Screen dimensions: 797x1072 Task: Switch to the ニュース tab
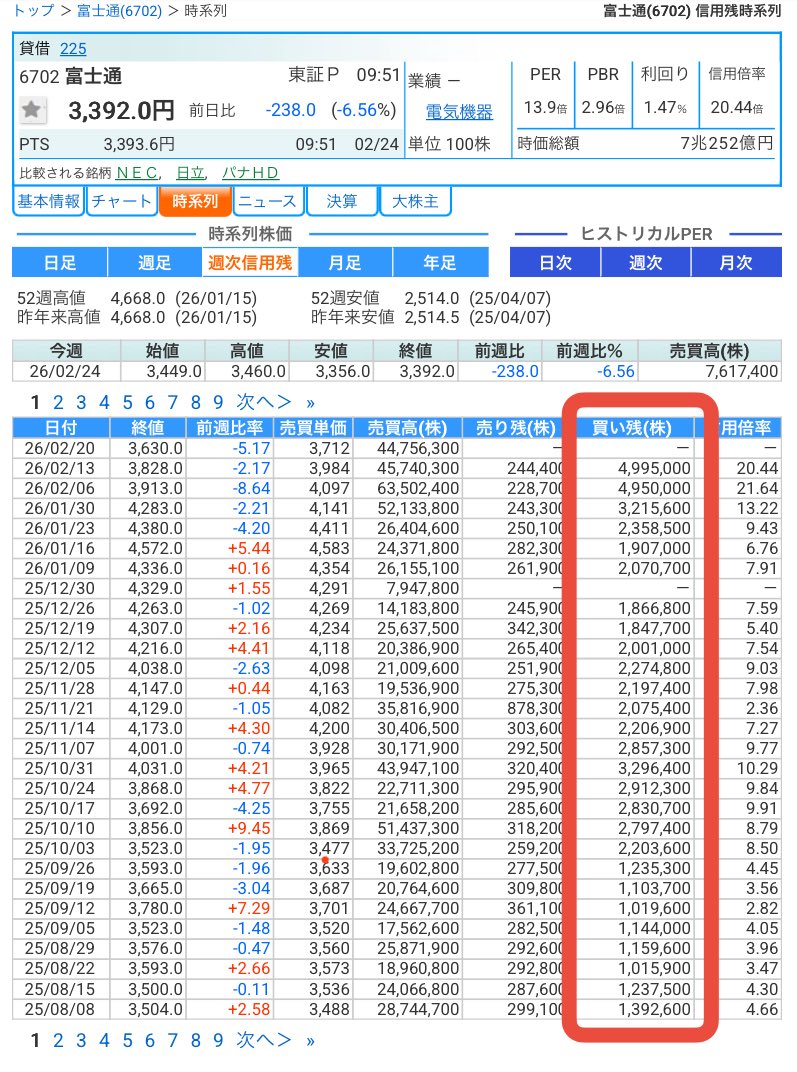pyautogui.click(x=267, y=201)
